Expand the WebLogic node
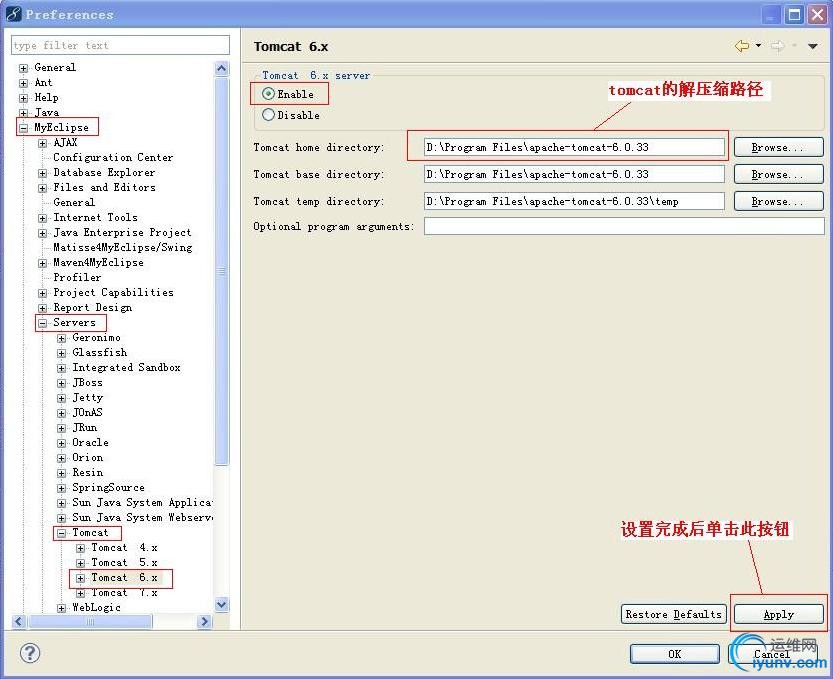833x679 pixels. click(x=62, y=608)
